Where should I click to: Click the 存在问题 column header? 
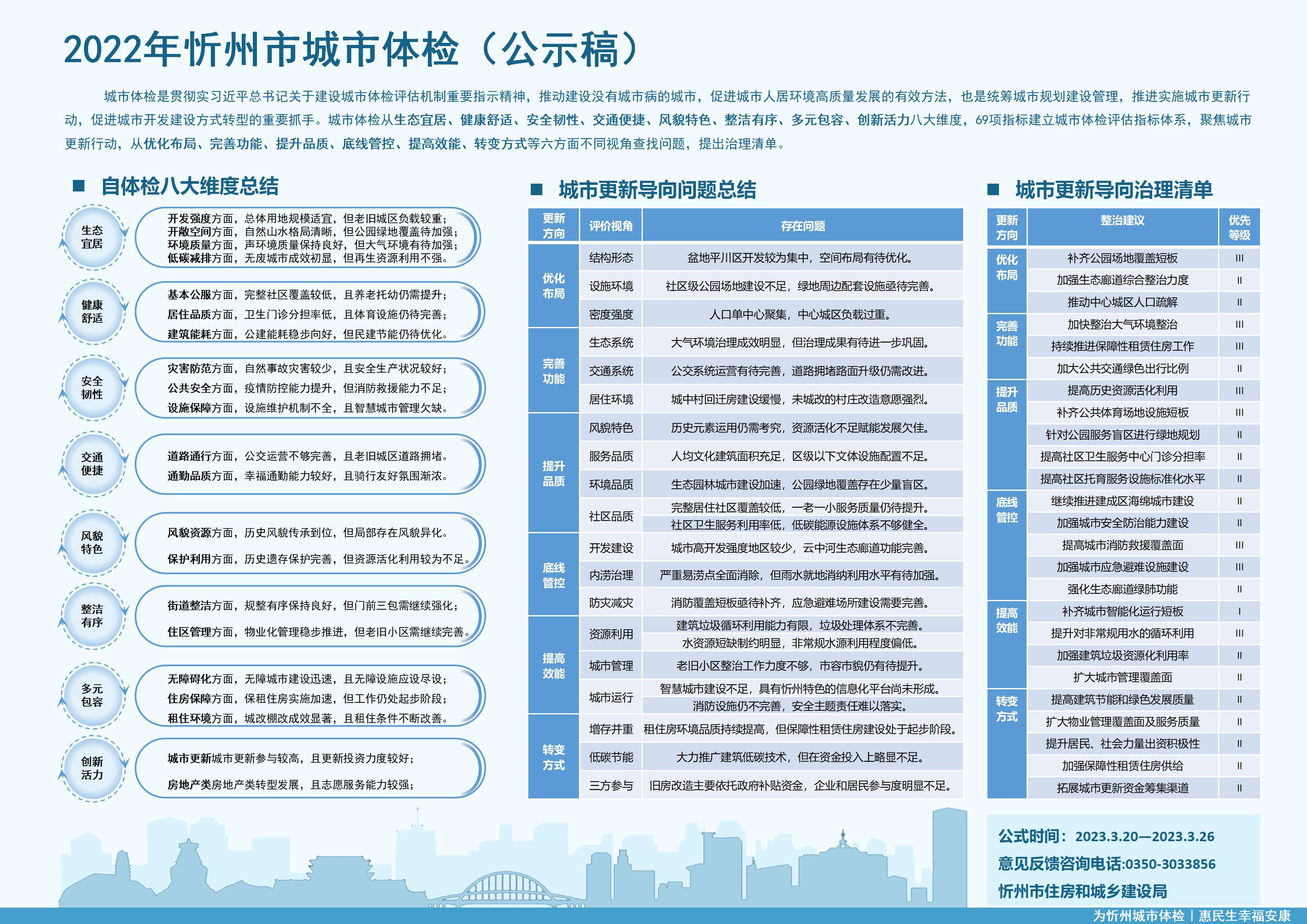click(x=803, y=226)
